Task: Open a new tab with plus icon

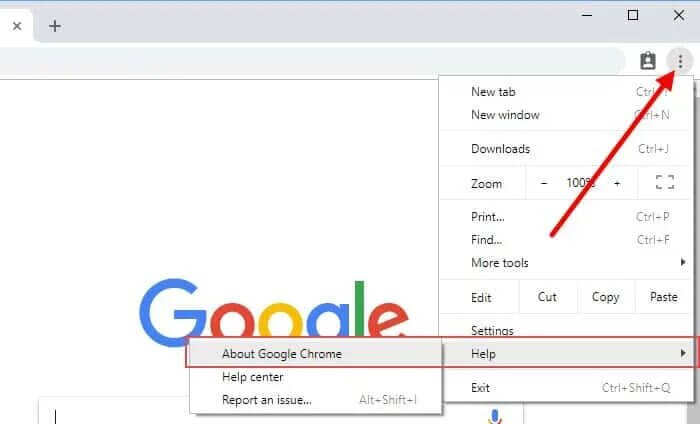Action: (55, 26)
